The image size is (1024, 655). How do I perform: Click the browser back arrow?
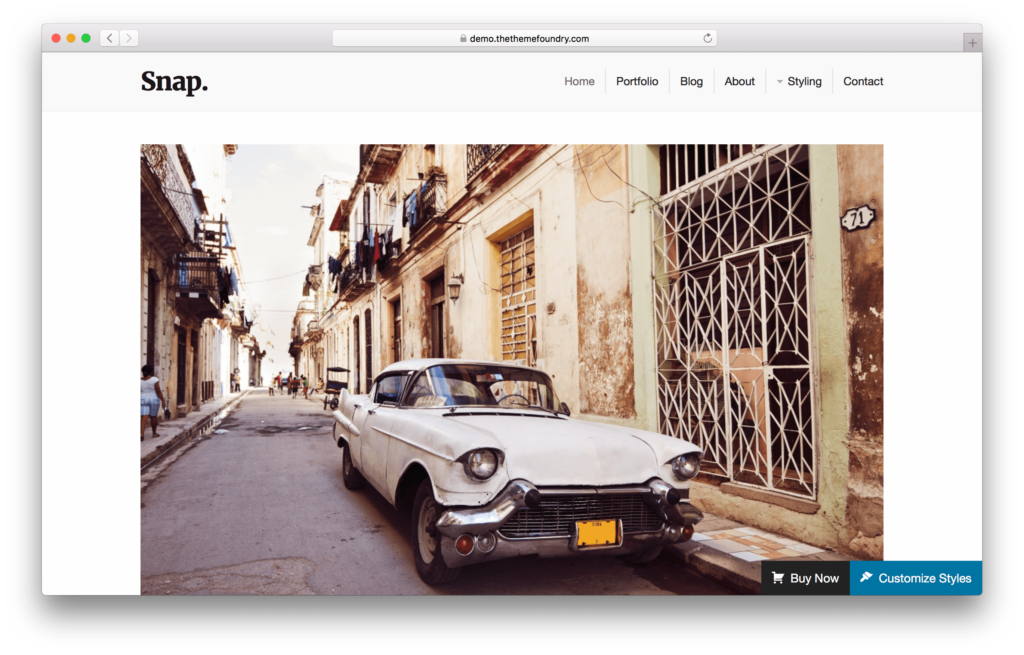point(110,39)
